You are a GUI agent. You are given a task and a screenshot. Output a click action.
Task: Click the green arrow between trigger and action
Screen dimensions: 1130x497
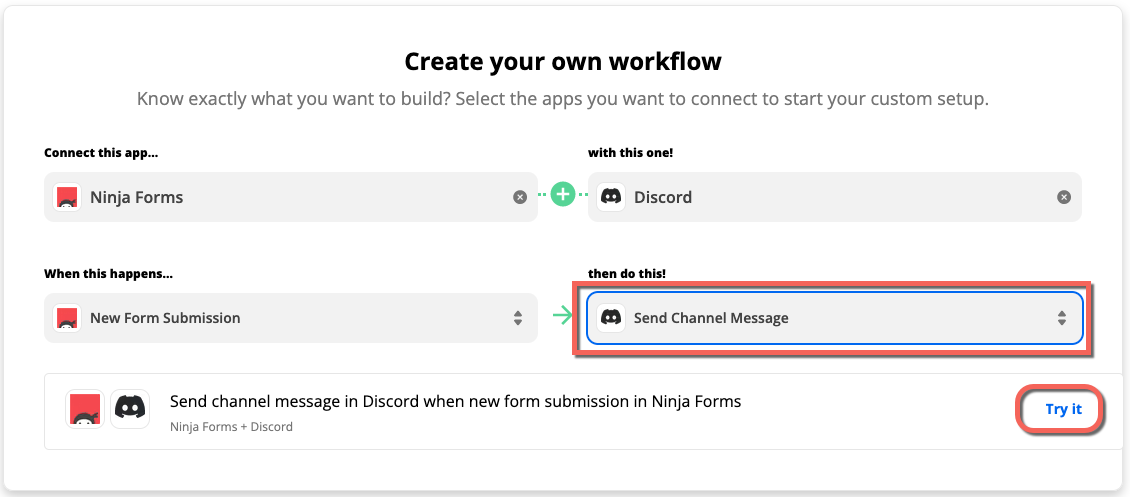point(562,318)
